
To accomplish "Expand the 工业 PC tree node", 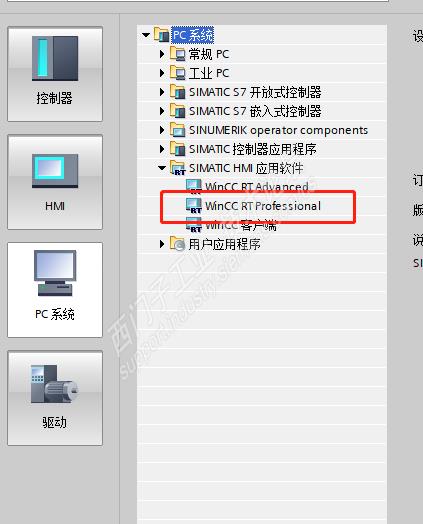I will point(162,73).
